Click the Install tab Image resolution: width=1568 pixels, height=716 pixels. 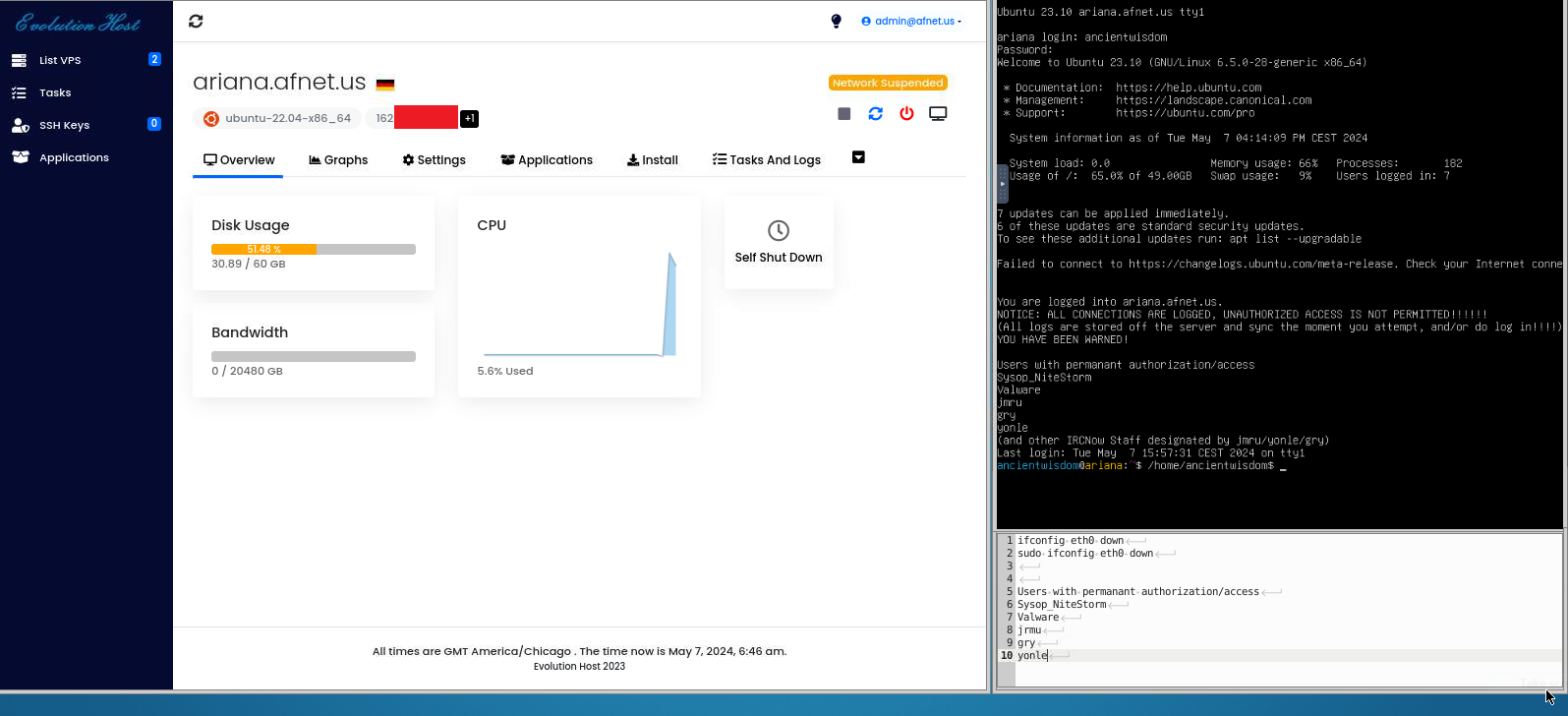click(x=653, y=160)
